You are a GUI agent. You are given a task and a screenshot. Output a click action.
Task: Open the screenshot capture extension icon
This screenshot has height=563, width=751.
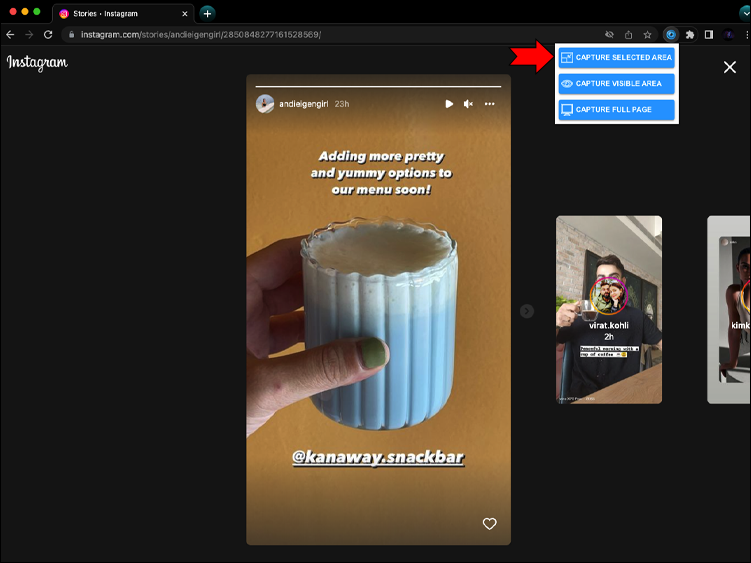pos(671,34)
